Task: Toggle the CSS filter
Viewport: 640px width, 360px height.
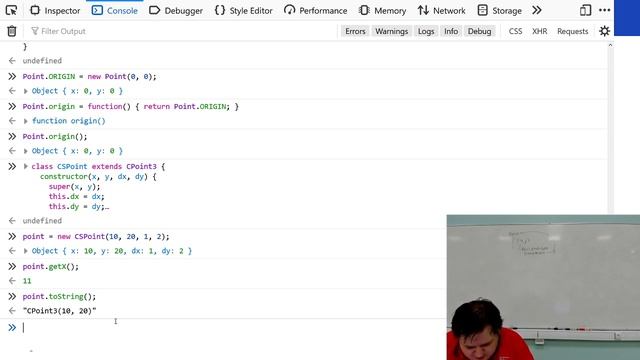Action: pos(515,31)
